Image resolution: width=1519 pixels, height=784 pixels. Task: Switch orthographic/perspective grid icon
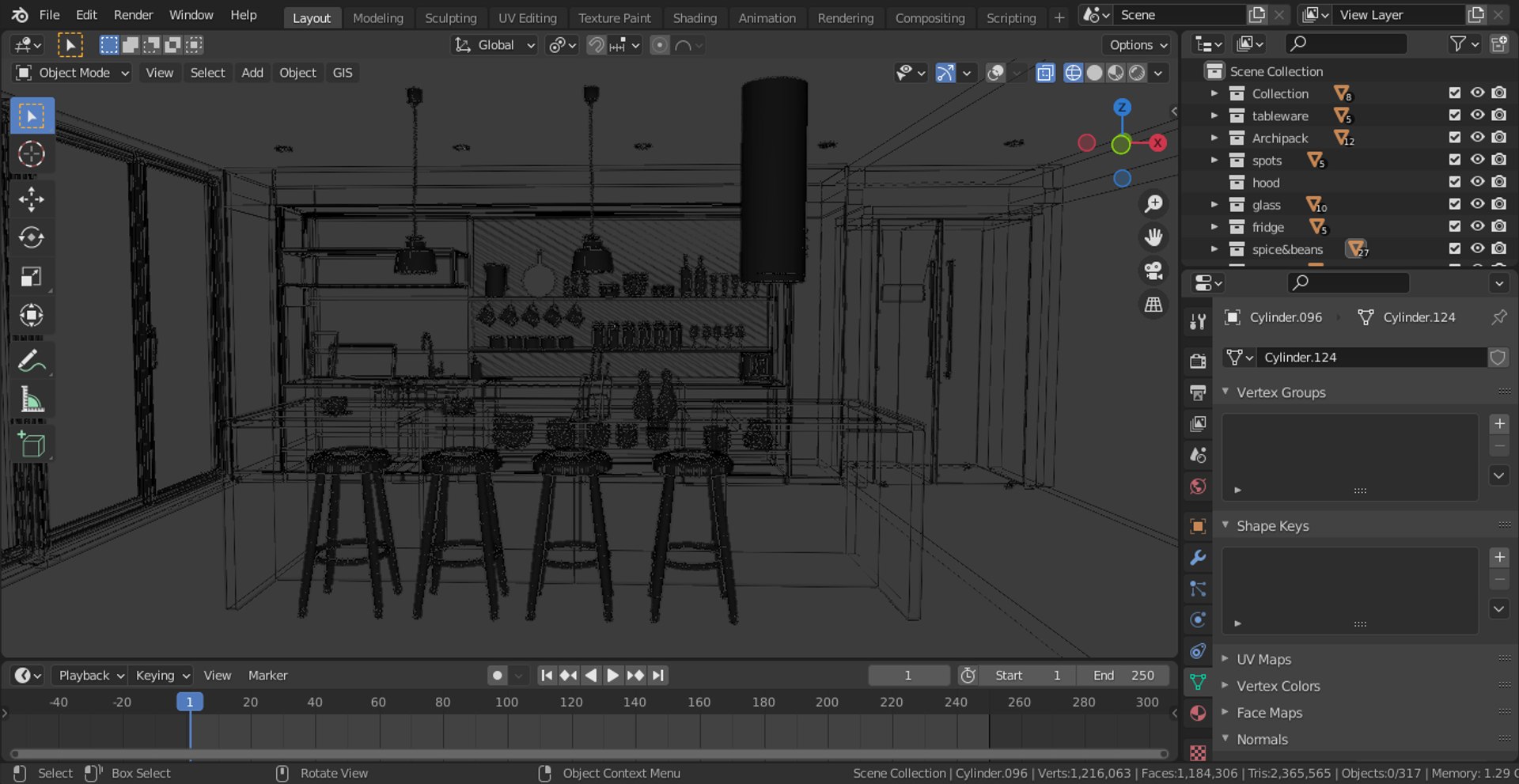pyautogui.click(x=1154, y=305)
